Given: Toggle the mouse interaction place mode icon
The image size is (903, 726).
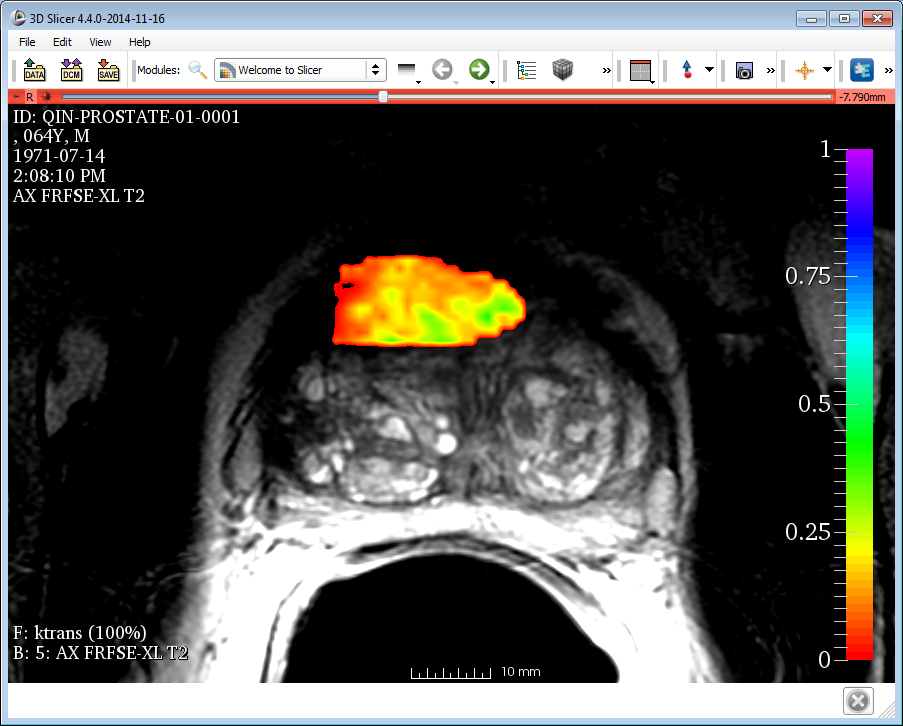Looking at the screenshot, I should click(687, 70).
